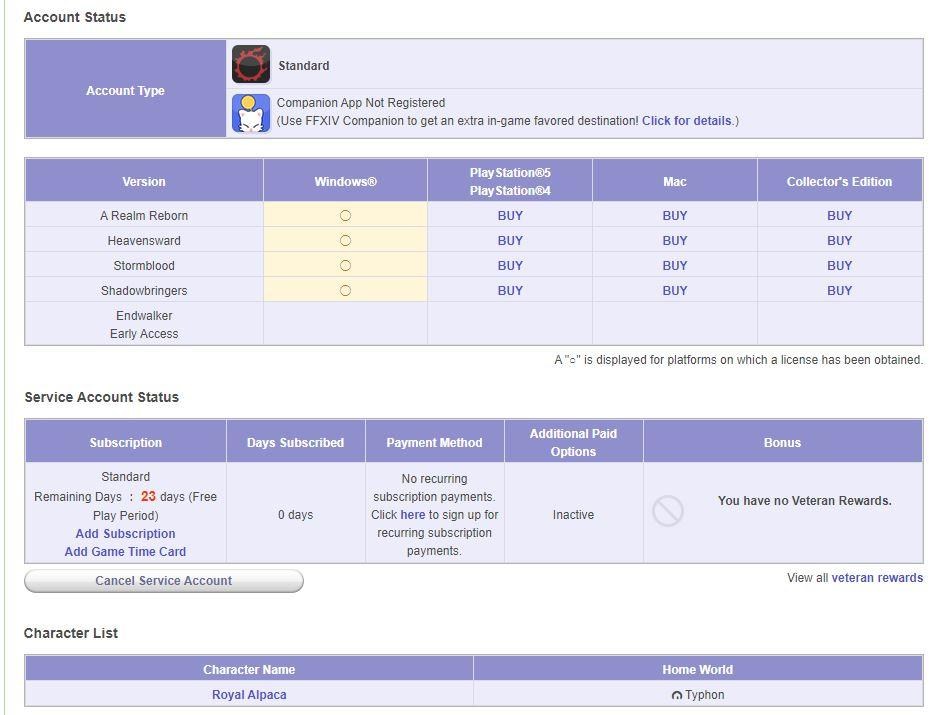The image size is (941, 715).
Task: Open the Add Subscription link
Action: [x=125, y=534]
